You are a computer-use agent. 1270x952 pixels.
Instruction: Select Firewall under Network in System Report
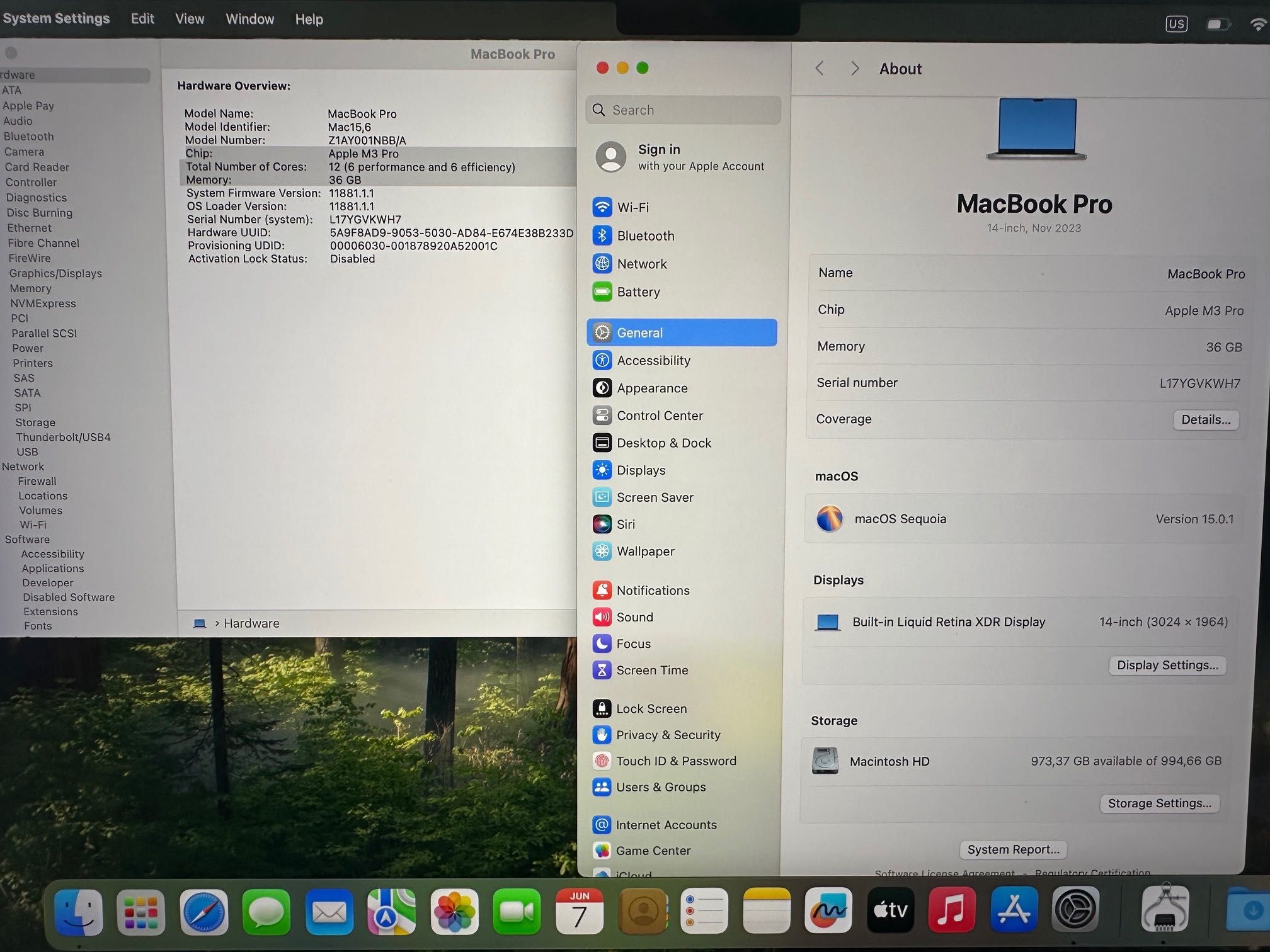[37, 481]
